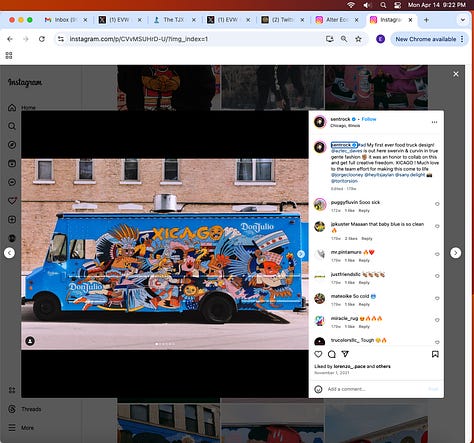
Task: Like the post with heart icon
Action: (x=318, y=354)
